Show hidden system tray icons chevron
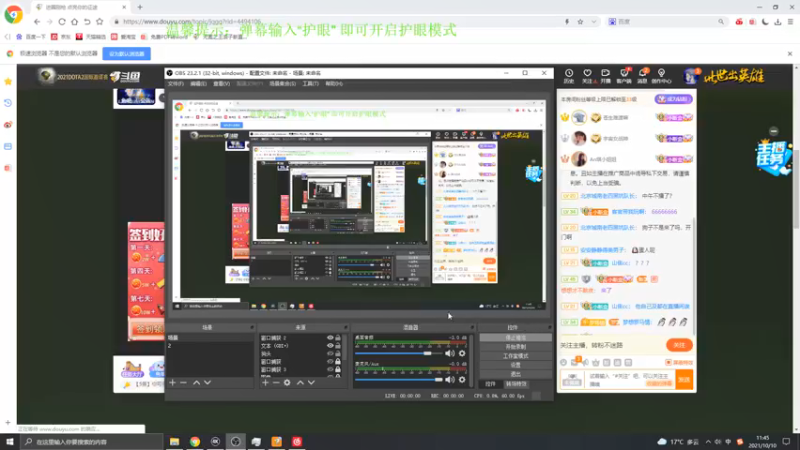The image size is (800, 450). [708, 442]
